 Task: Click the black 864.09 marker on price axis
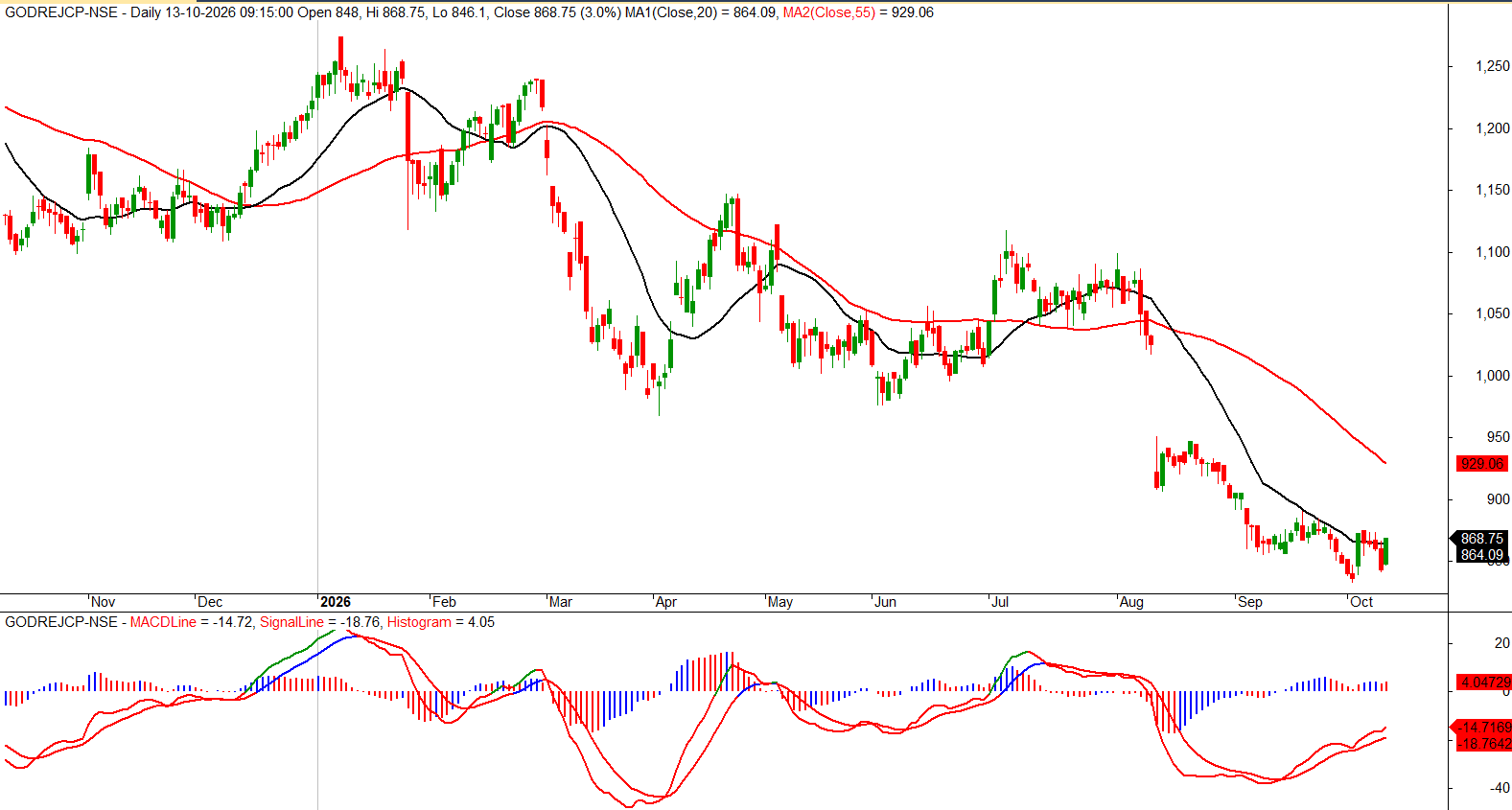pyautogui.click(x=1482, y=555)
